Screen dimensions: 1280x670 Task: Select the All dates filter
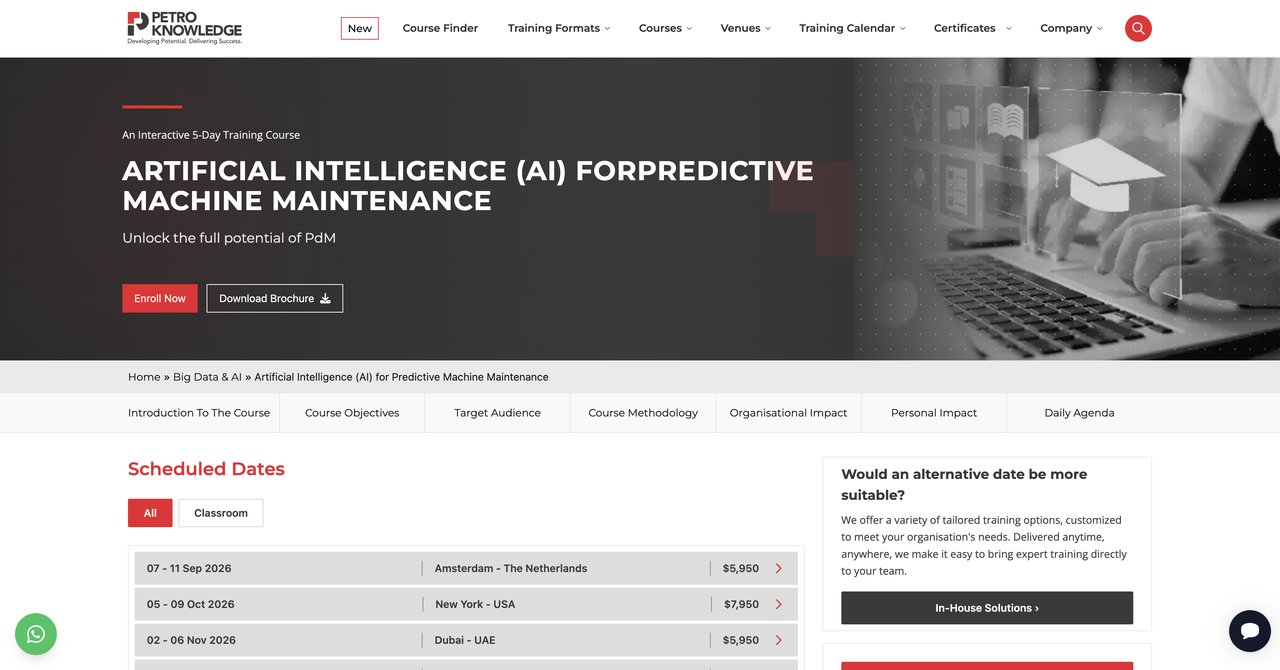pyautogui.click(x=150, y=513)
